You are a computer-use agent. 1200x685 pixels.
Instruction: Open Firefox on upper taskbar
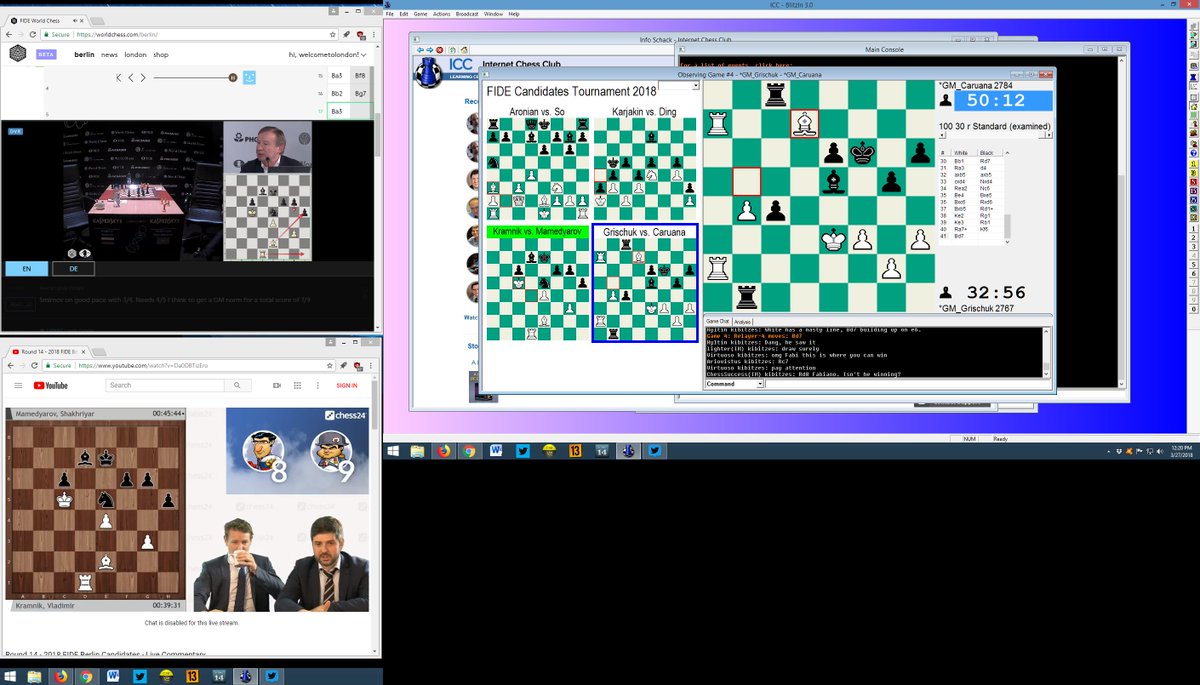point(443,451)
